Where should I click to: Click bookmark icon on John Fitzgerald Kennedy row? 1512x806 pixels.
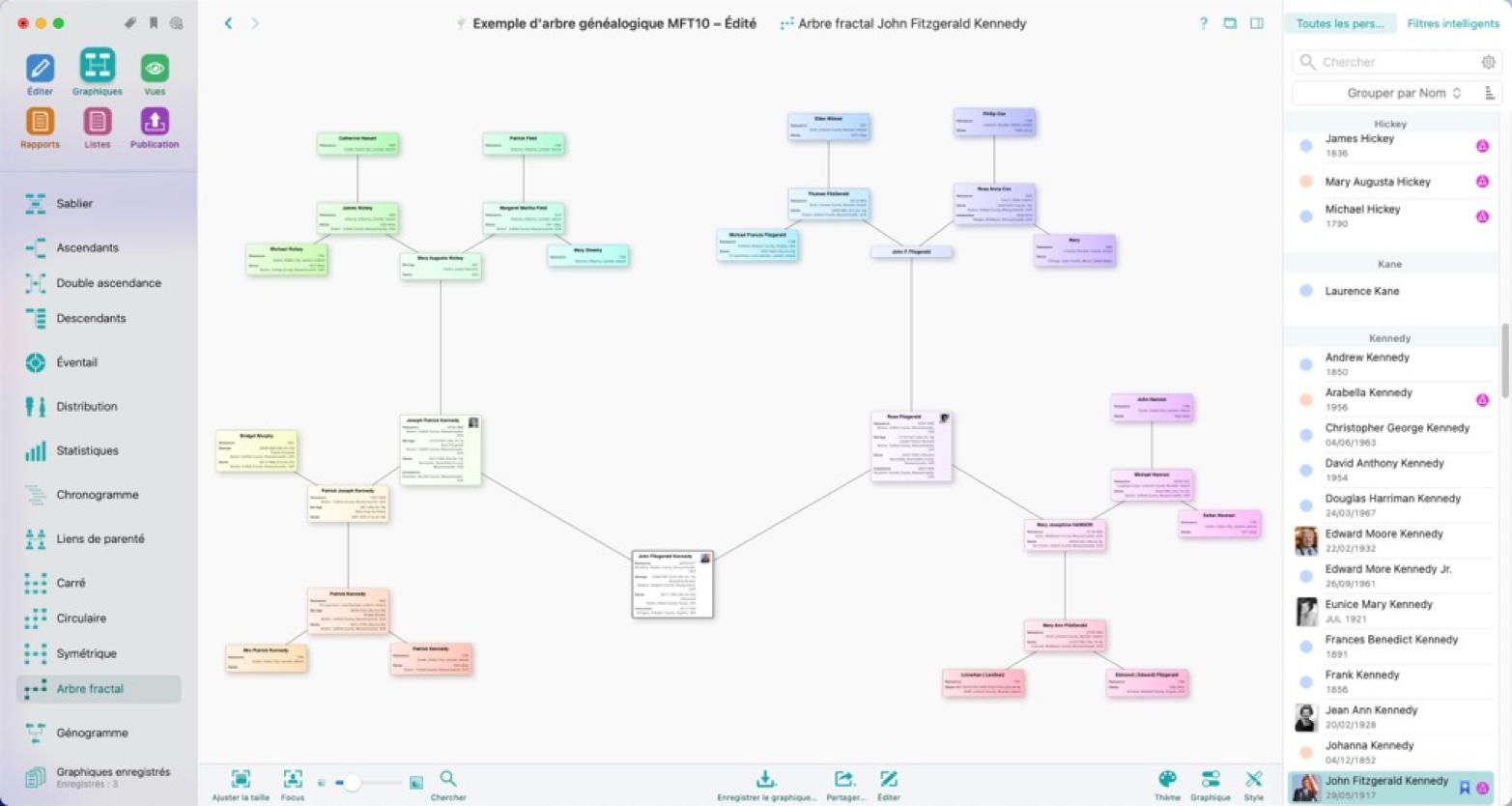point(1465,788)
